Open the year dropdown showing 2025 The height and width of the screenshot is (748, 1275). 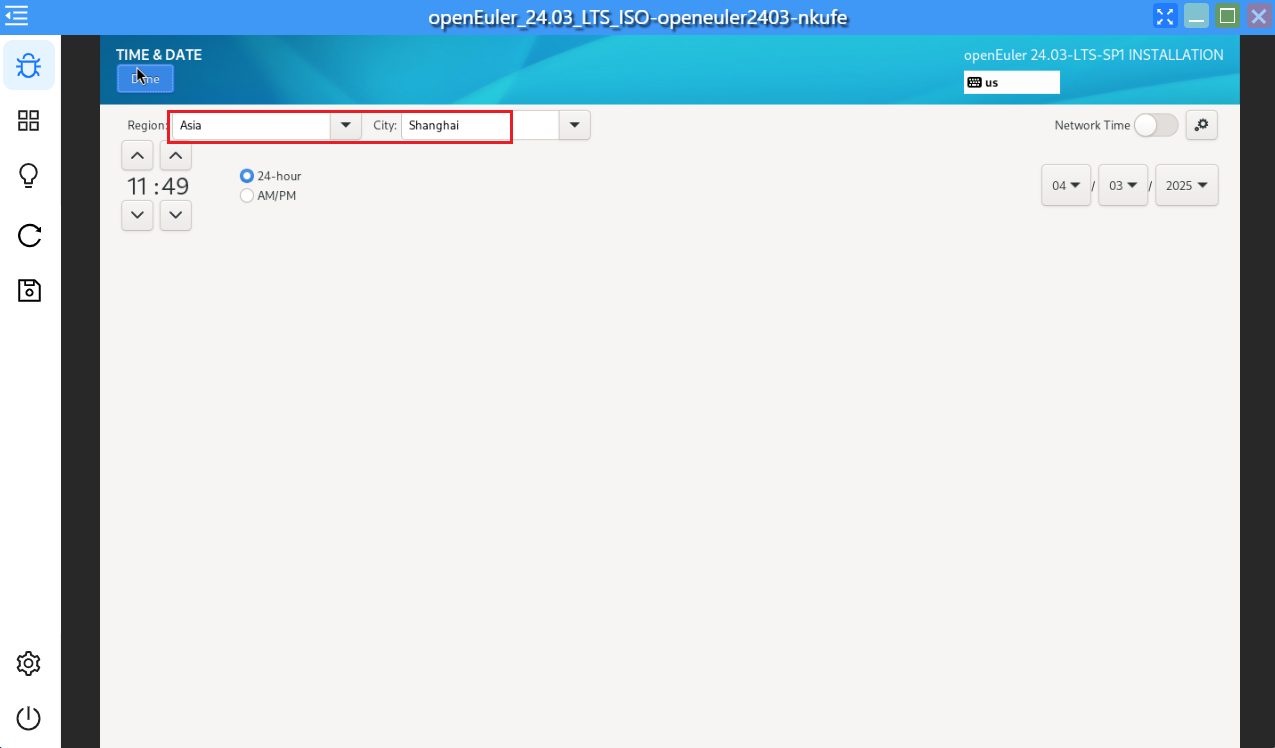1187,185
